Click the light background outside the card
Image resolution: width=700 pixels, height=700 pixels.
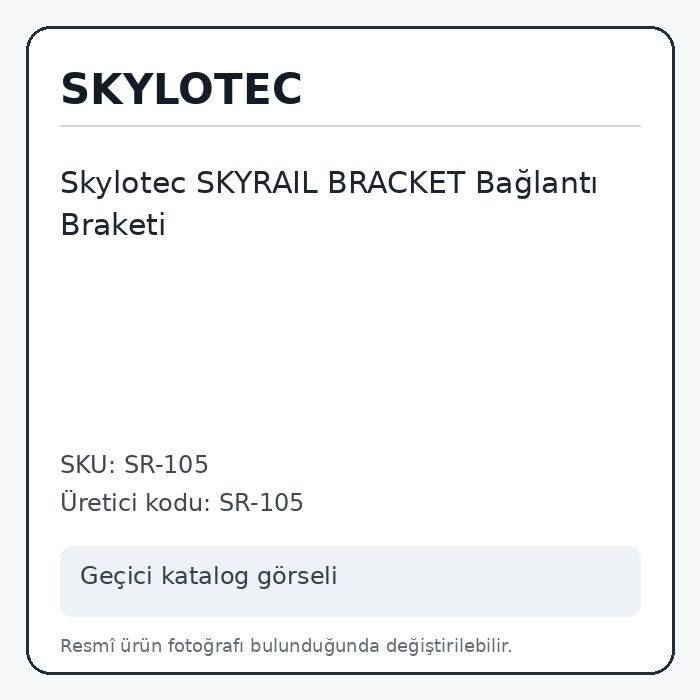point(12,350)
